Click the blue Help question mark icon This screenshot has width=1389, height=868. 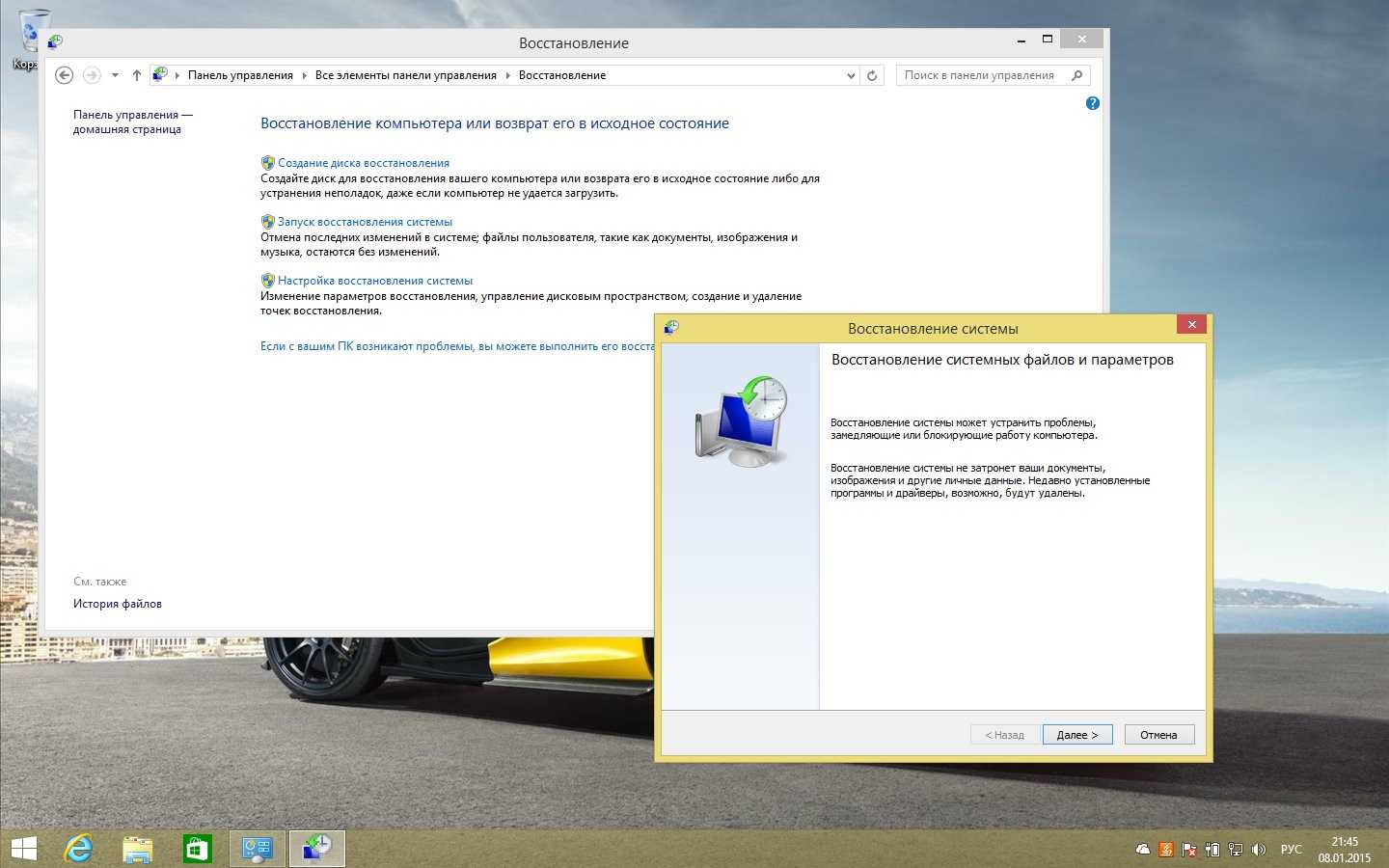coord(1092,103)
